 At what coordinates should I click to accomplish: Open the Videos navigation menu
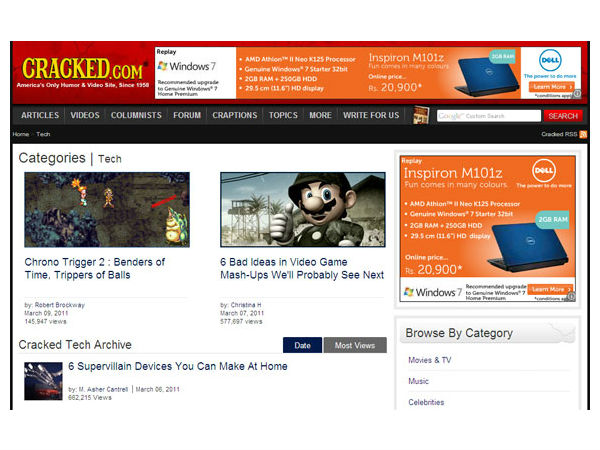85,115
